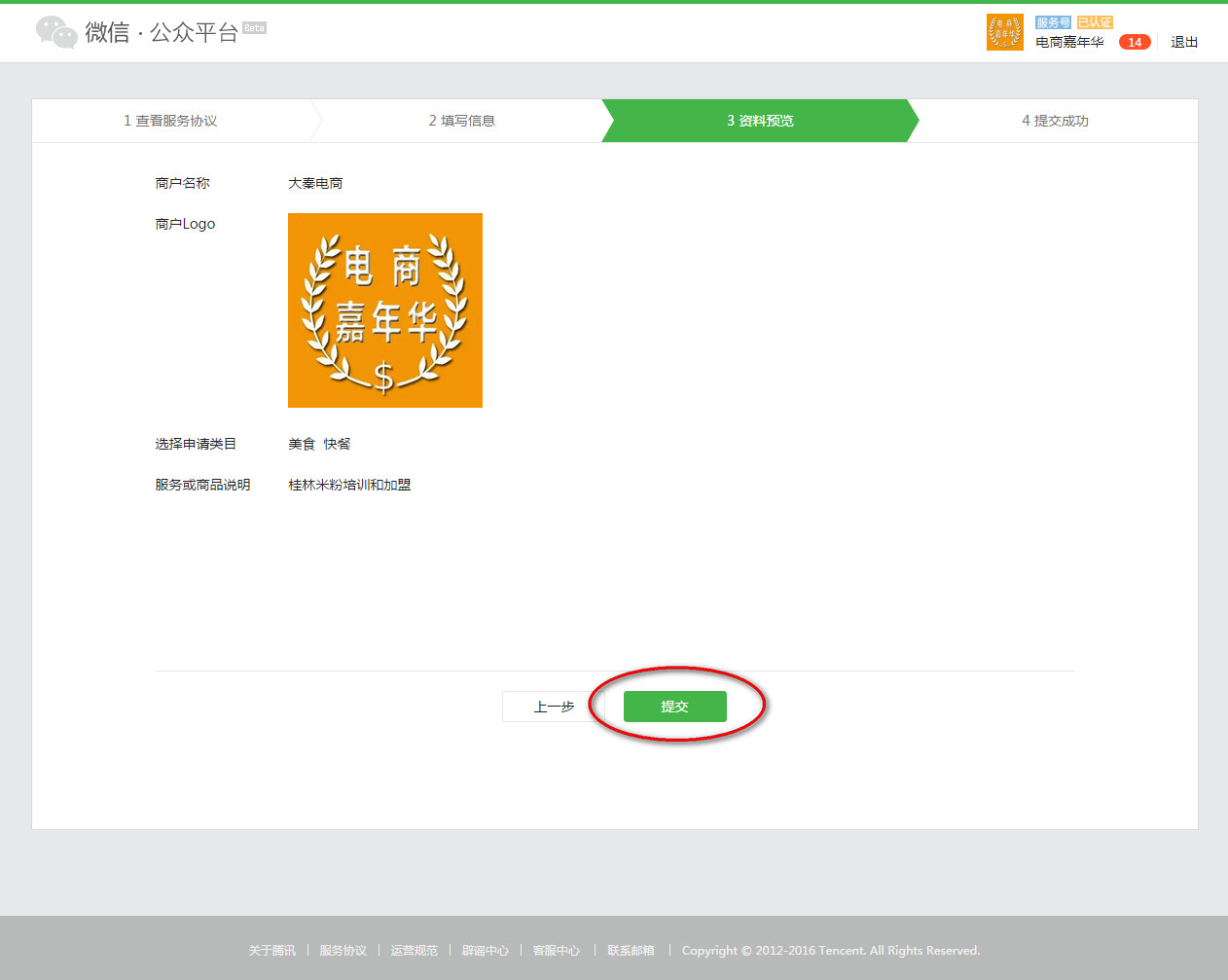Click the WeChat logo icon in header
Image resolution: width=1228 pixels, height=980 pixels.
(x=56, y=32)
